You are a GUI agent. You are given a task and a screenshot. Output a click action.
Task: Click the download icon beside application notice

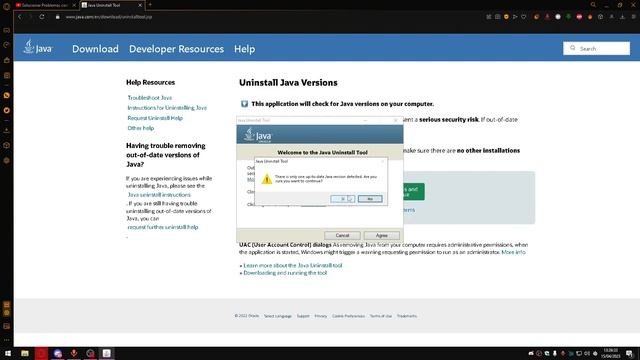244,104
